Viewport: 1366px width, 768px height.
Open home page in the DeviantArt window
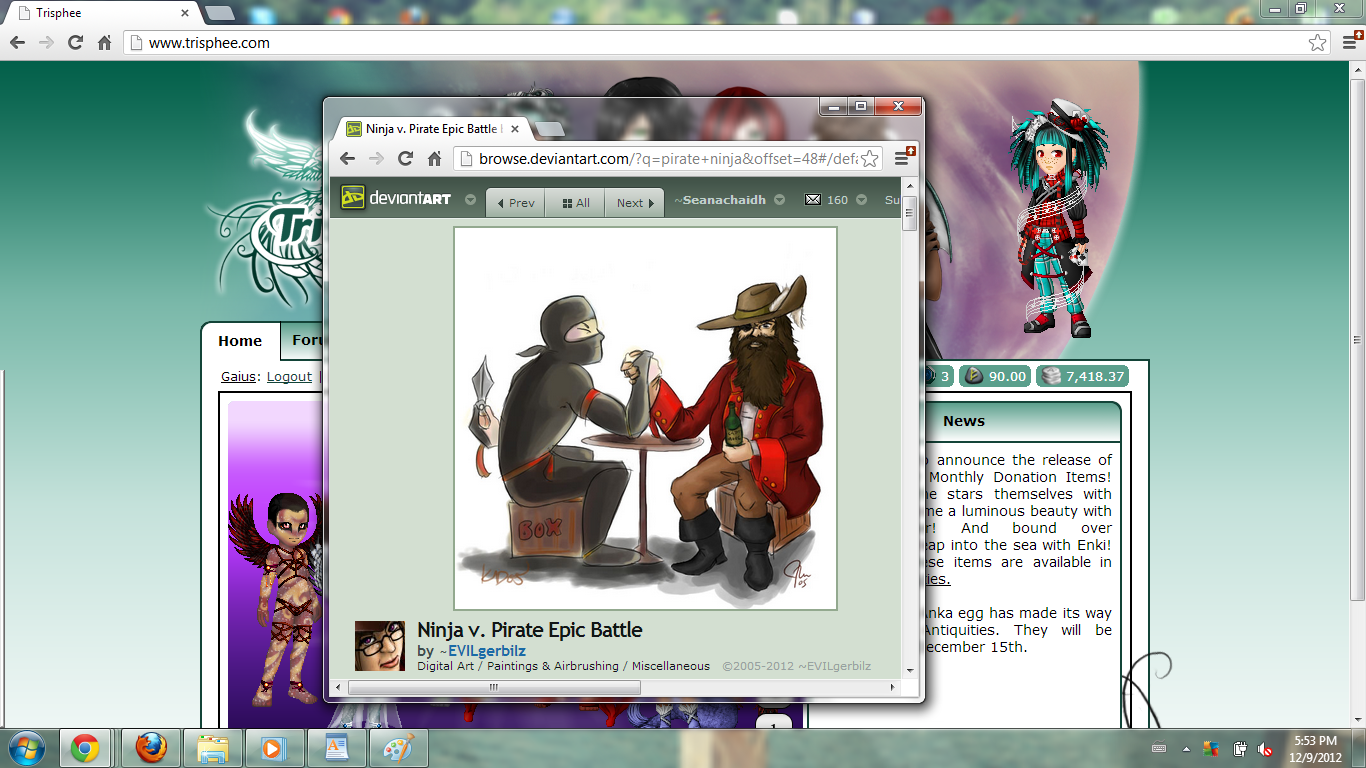[x=434, y=158]
